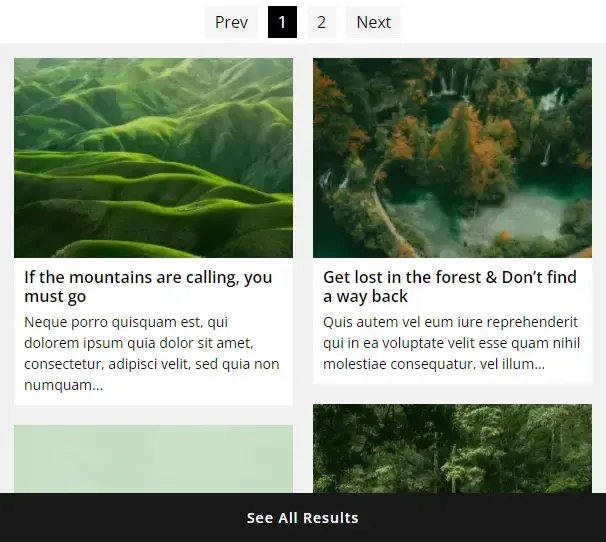606x542 pixels.
Task: Select current page number 1
Action: (282, 22)
